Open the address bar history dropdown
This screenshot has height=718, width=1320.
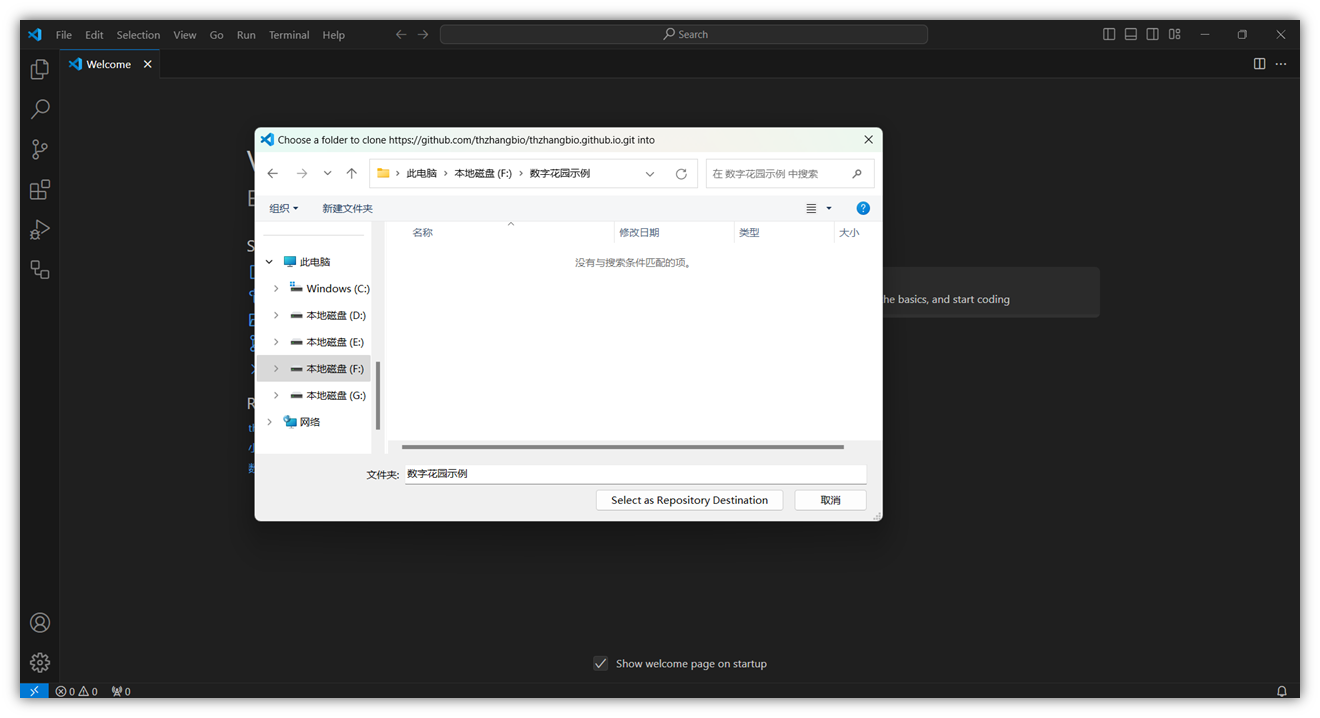tap(650, 173)
